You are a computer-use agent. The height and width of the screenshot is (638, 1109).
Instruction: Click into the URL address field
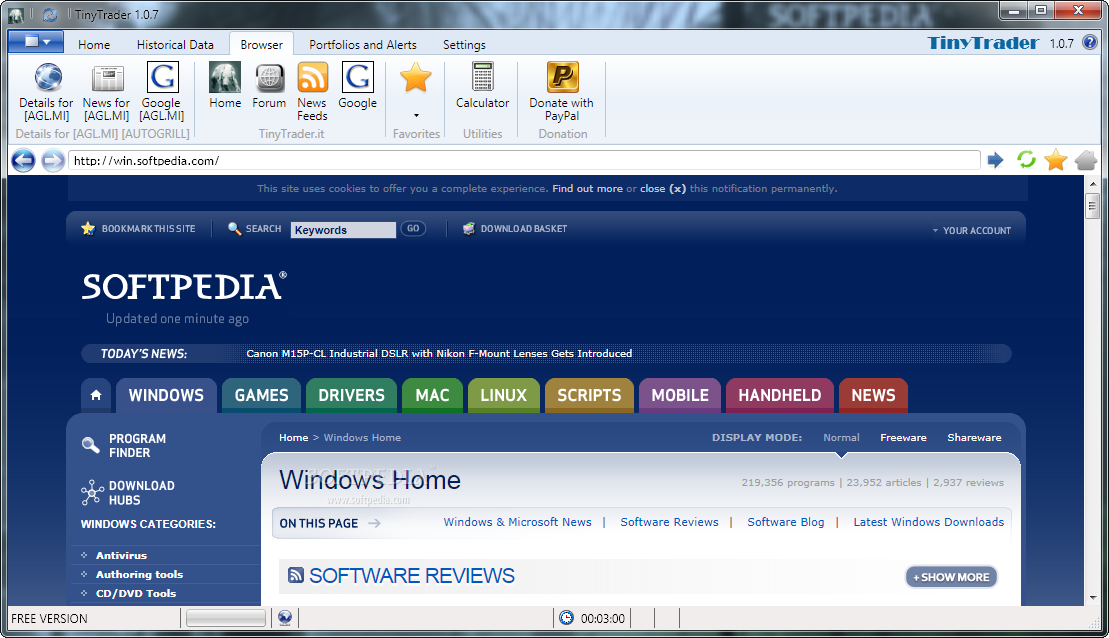click(524, 161)
